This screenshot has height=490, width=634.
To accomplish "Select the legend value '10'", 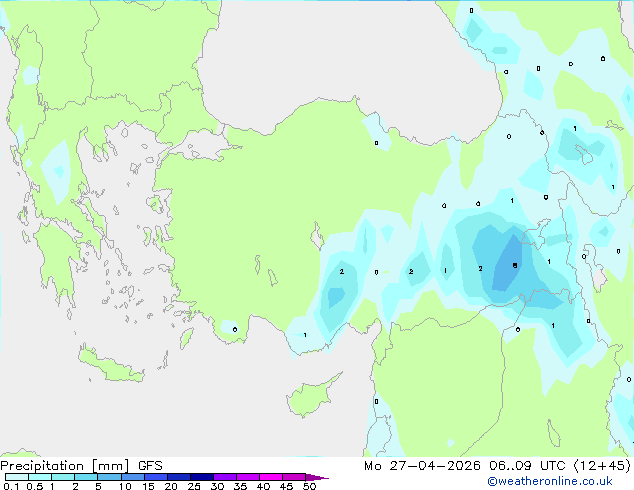I will pos(125,486).
